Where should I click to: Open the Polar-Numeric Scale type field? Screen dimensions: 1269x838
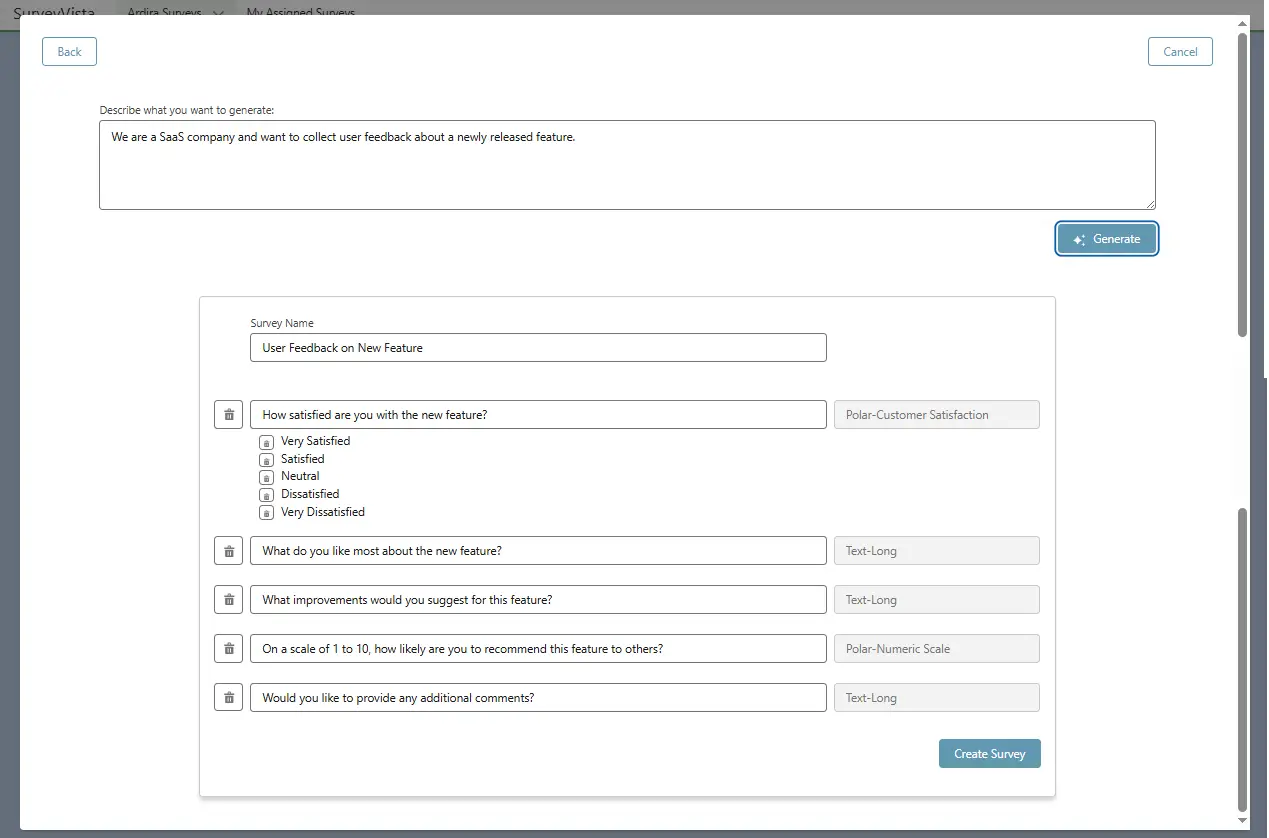pos(936,649)
